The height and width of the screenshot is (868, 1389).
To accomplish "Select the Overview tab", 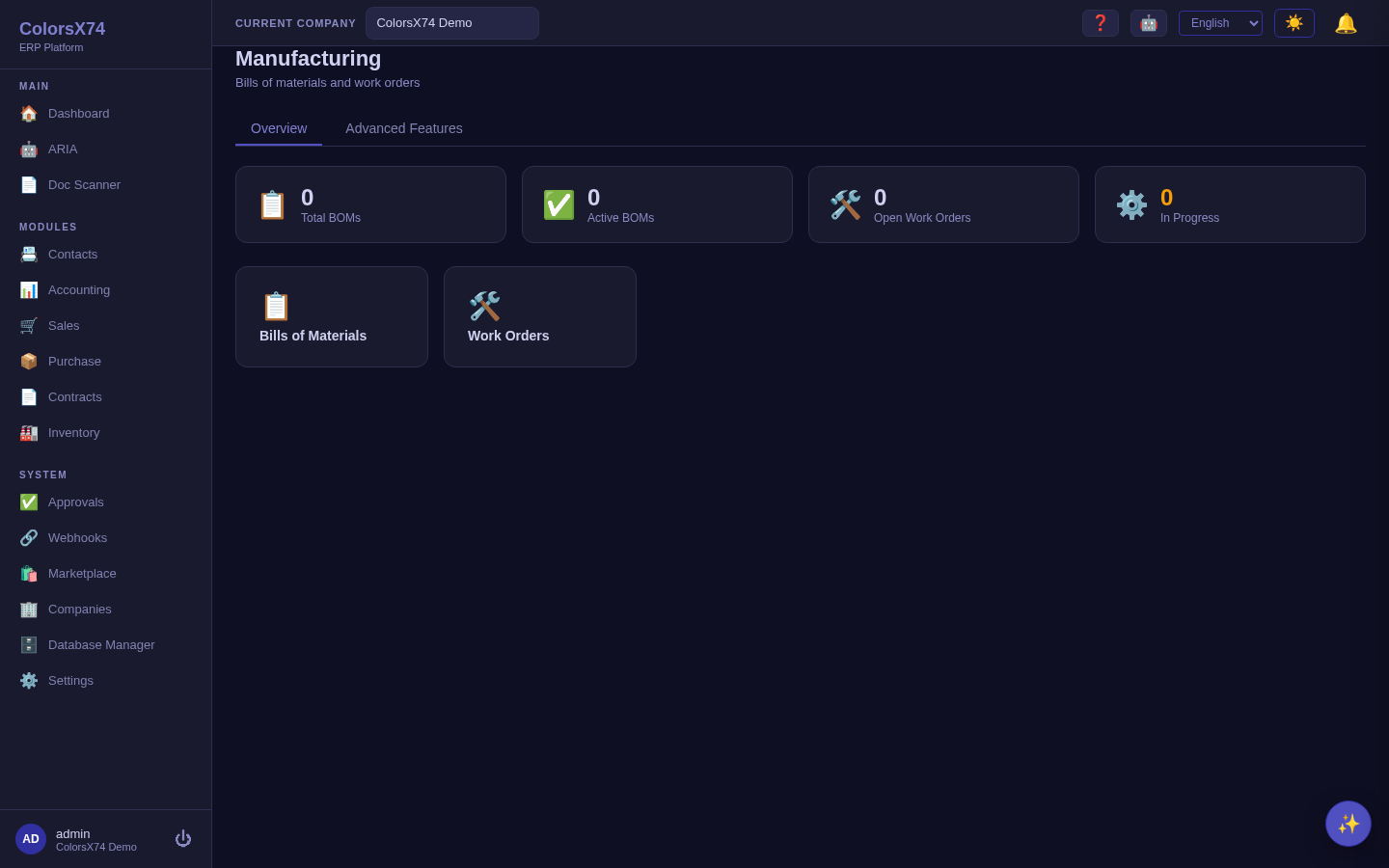I will pyautogui.click(x=279, y=128).
